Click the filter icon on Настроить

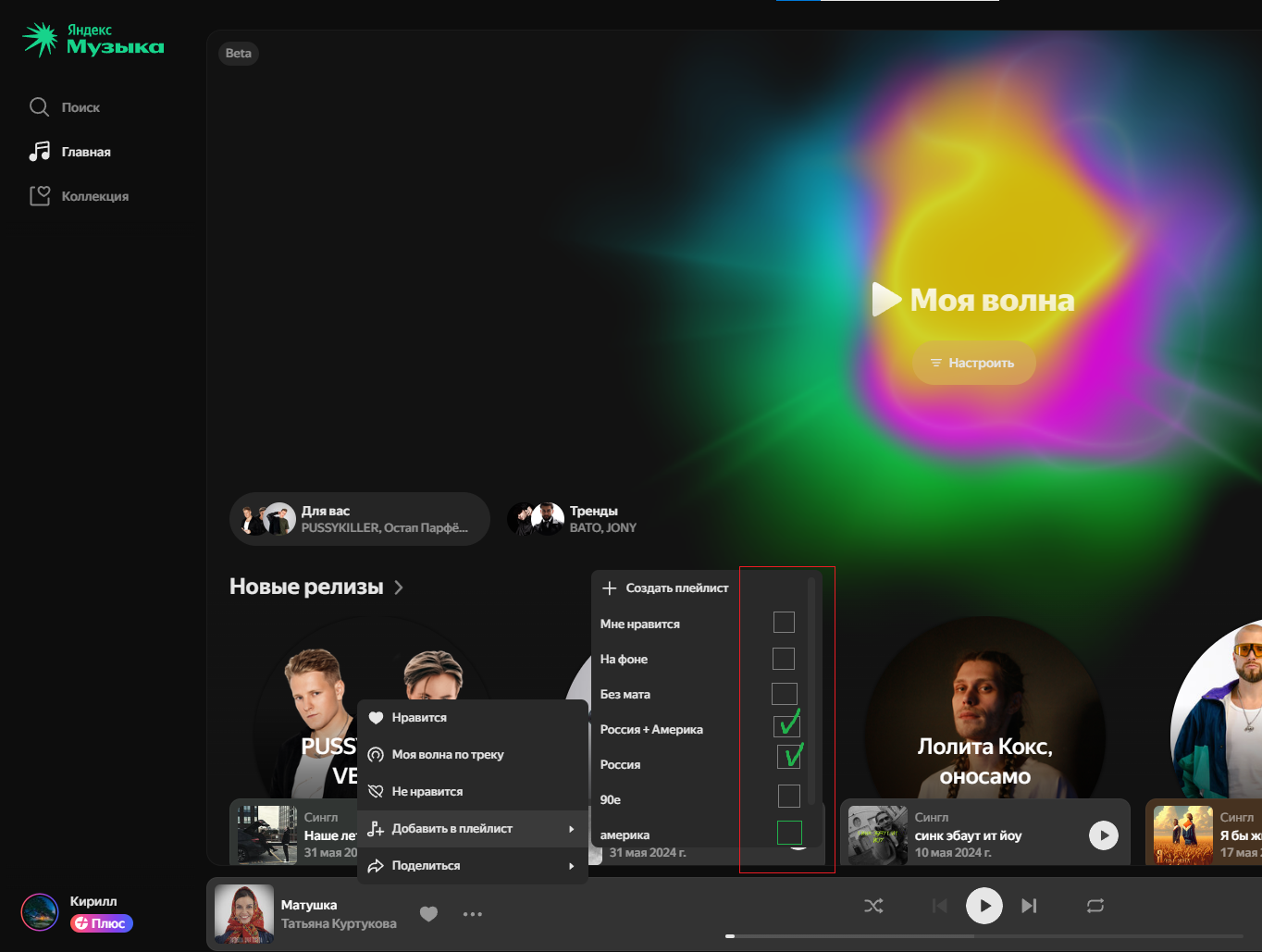[935, 363]
